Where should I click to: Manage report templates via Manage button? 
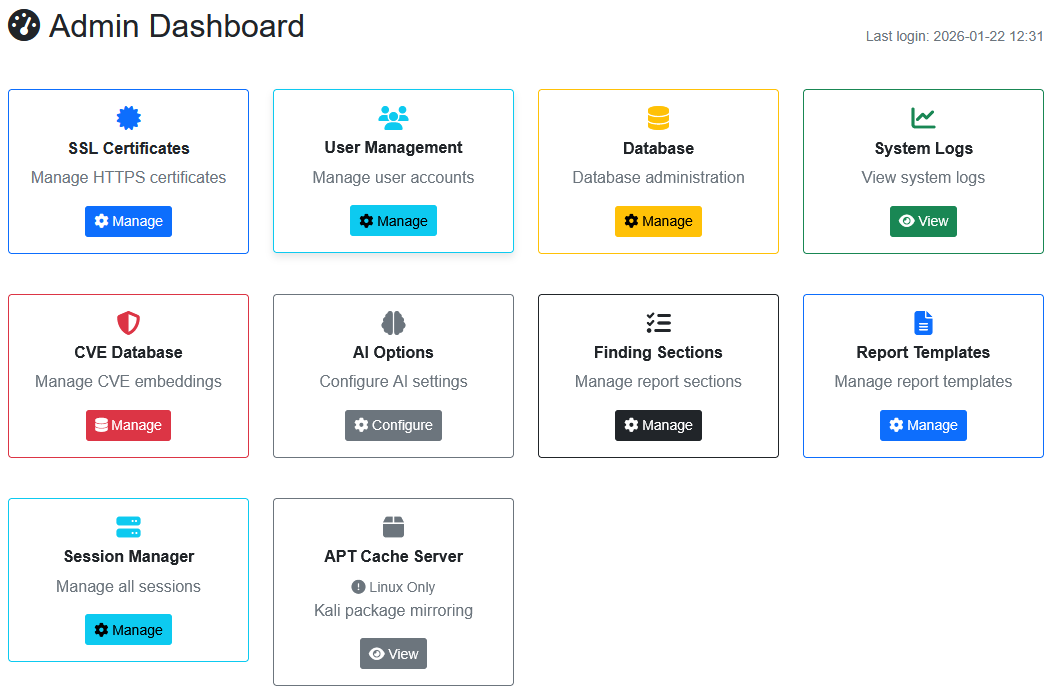[x=923, y=425]
